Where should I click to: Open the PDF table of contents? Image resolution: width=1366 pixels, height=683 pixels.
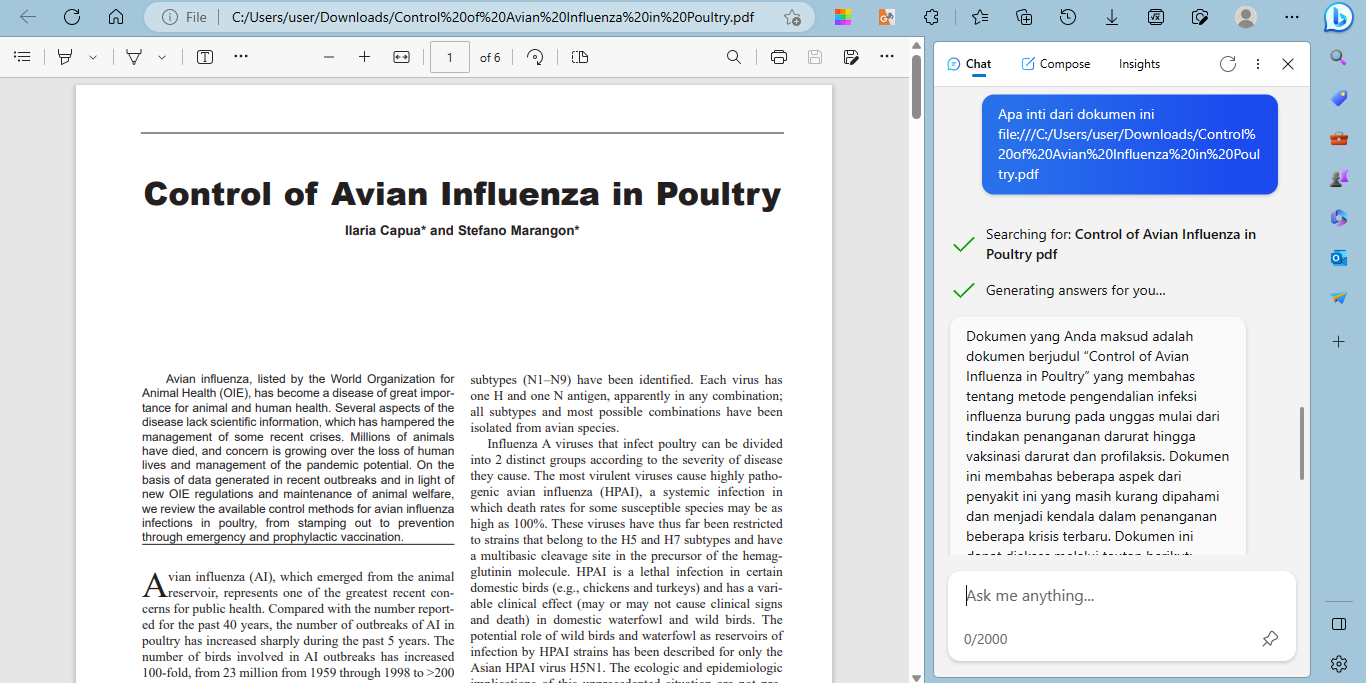tap(22, 57)
